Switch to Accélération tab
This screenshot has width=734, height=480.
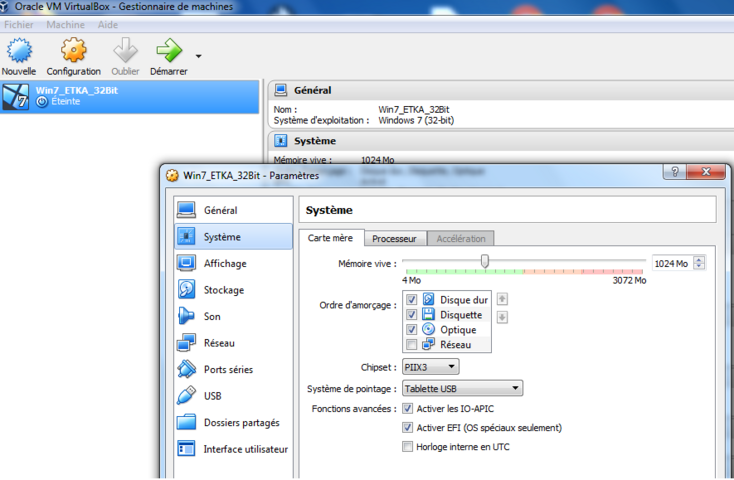461,239
